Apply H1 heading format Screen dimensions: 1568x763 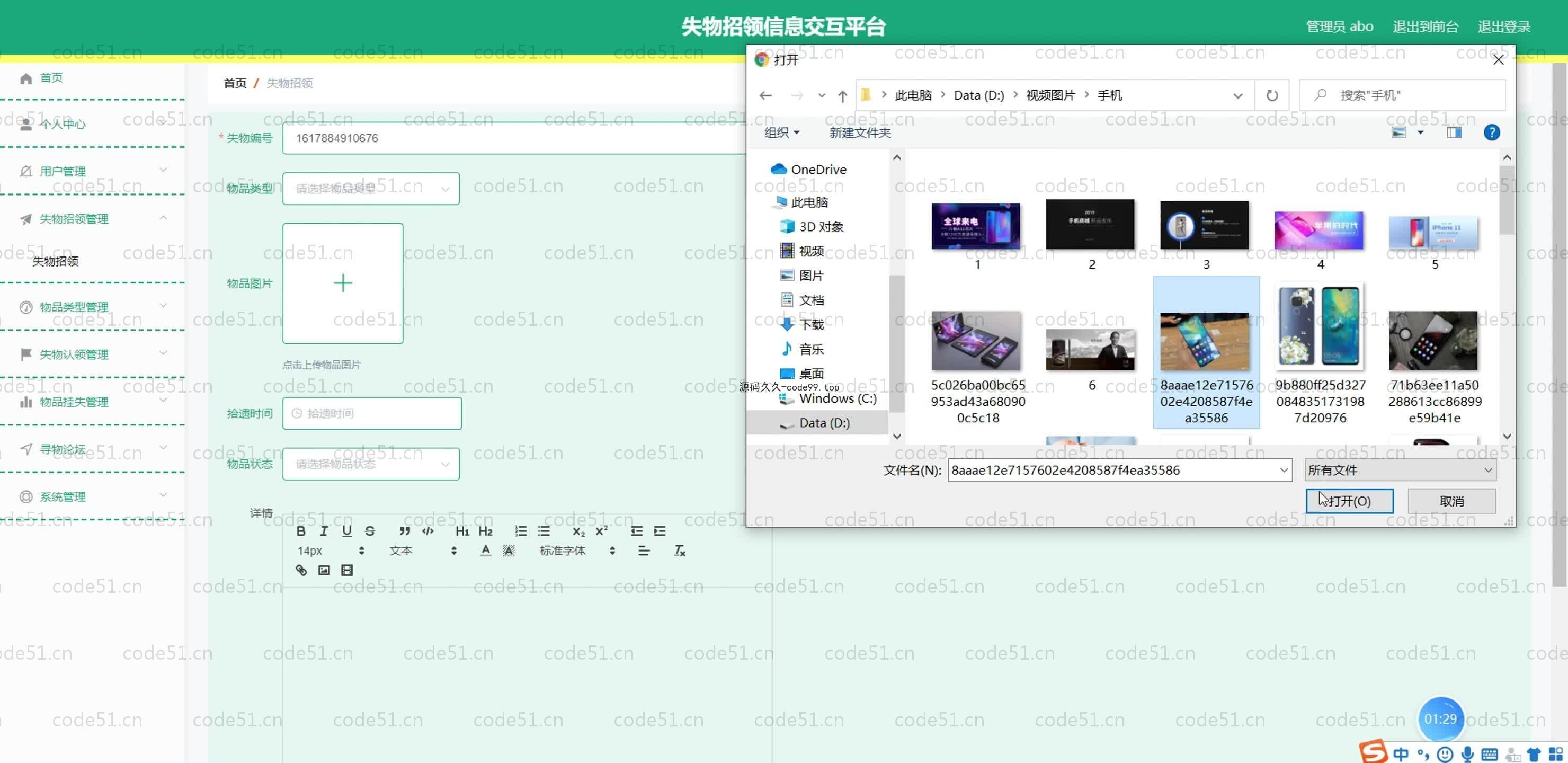point(462,531)
